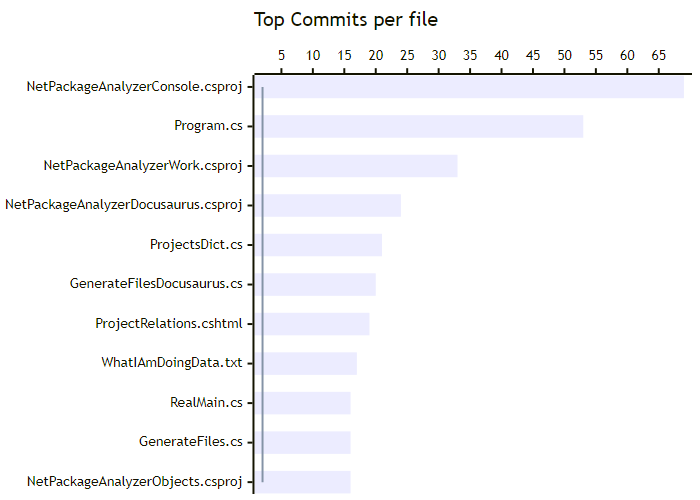Click the 5 tick label on the axis
700x500 pixels.
click(281, 55)
